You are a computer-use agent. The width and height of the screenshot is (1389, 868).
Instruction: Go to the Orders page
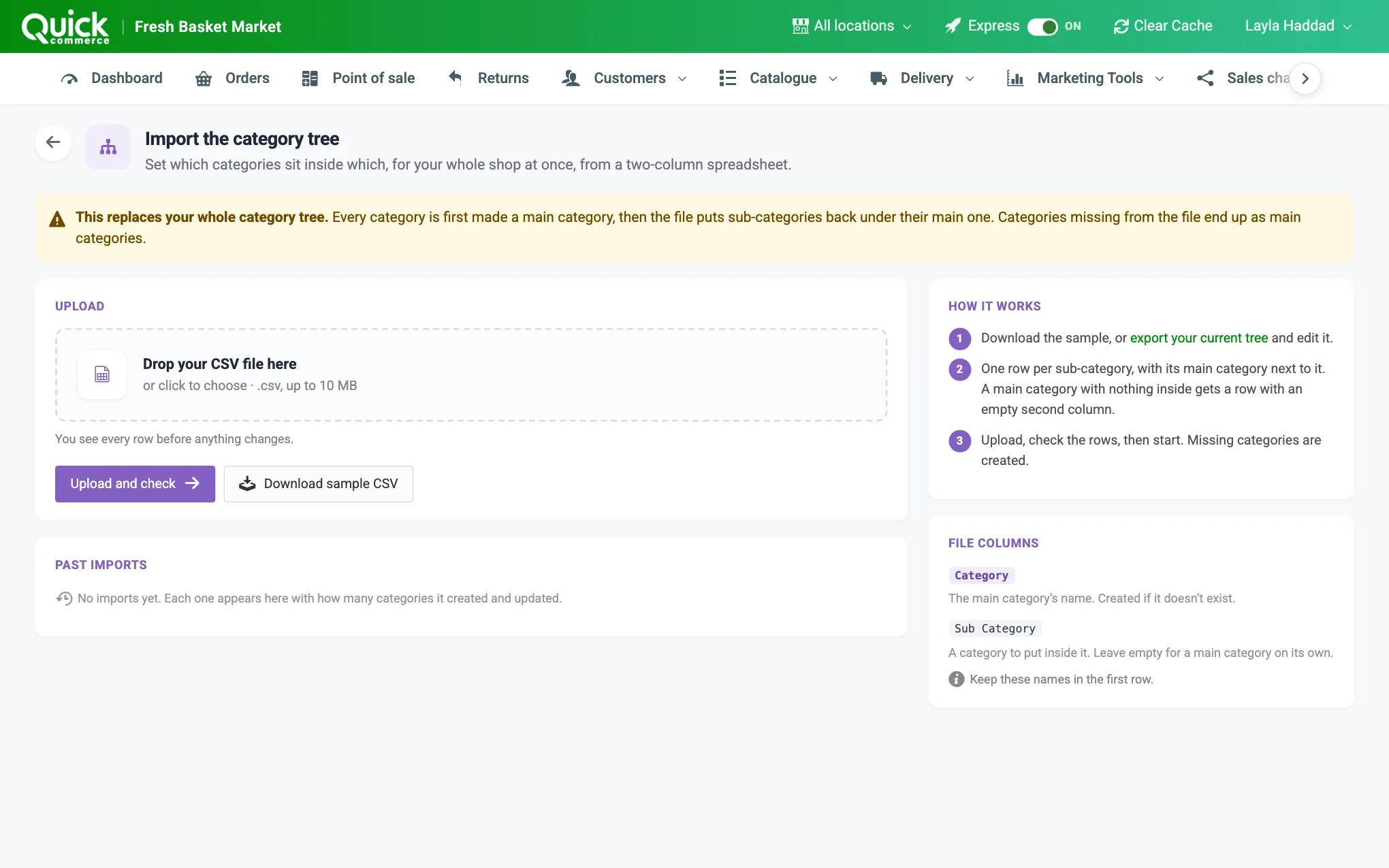[x=232, y=78]
